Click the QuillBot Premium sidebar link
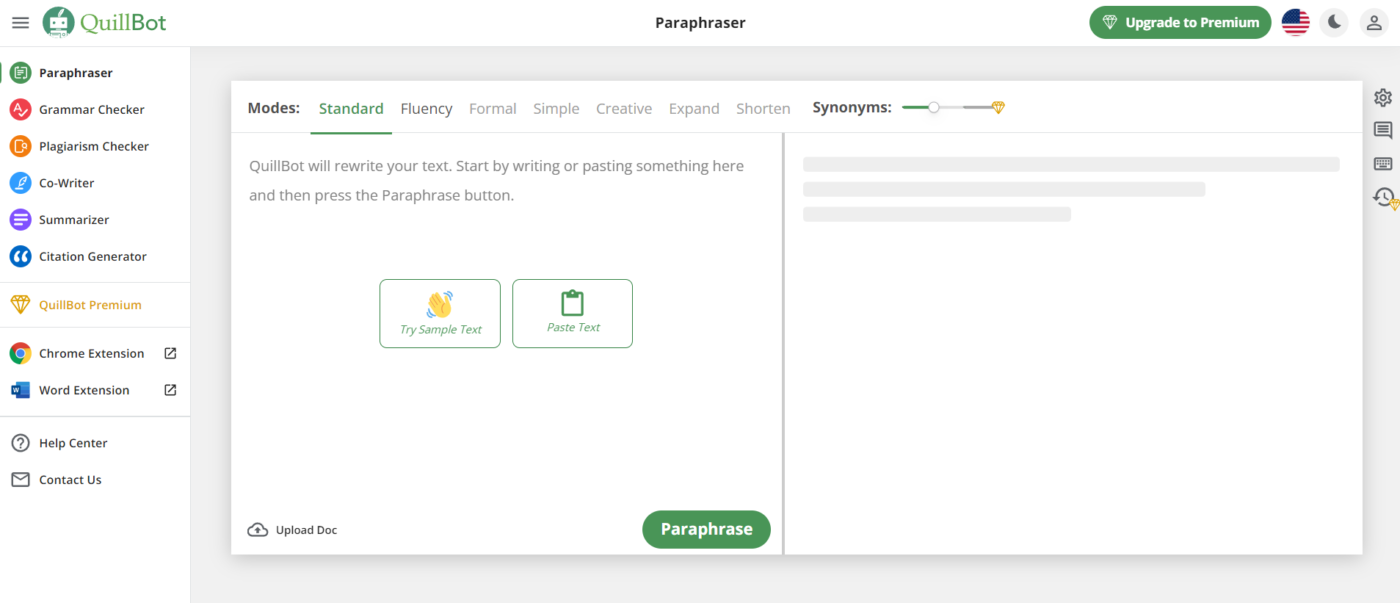This screenshot has width=1400, height=603. pos(90,305)
